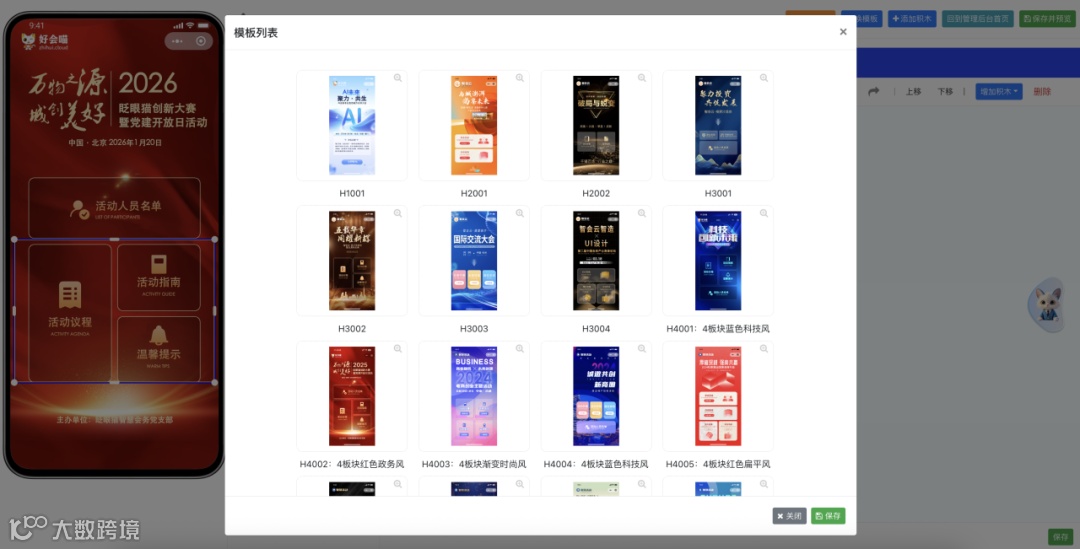Screen dimensions: 1080x549
Task: Click the magnifier icon on template H2001
Action: pos(520,78)
